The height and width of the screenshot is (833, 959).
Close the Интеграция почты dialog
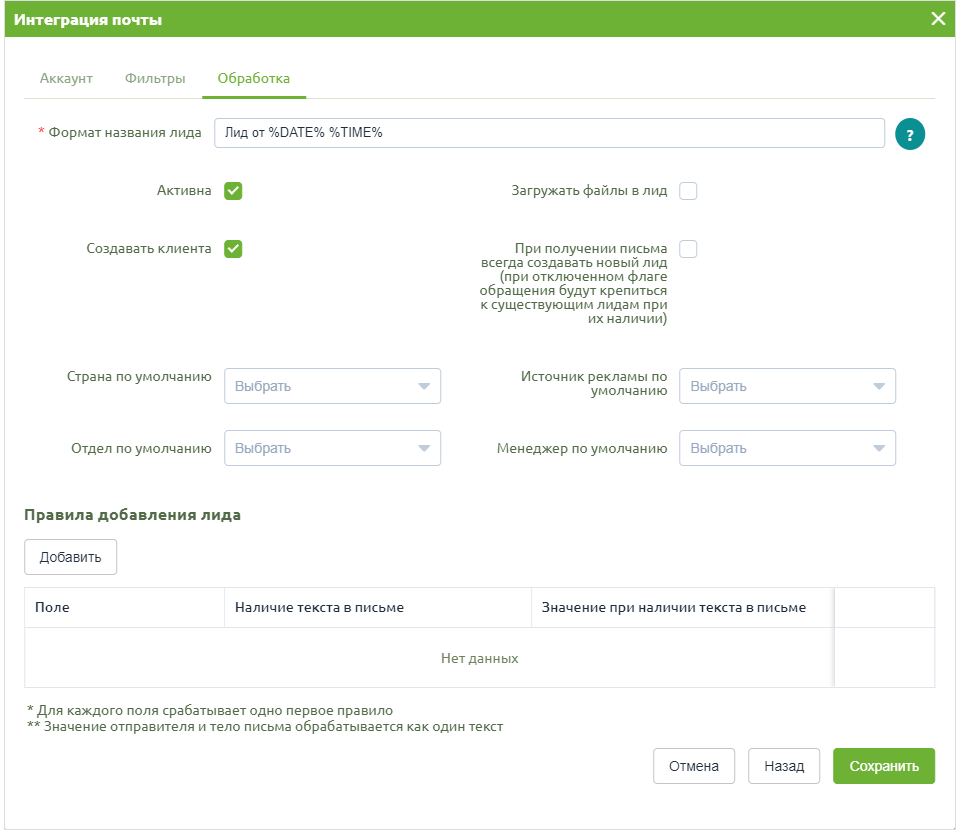938,19
